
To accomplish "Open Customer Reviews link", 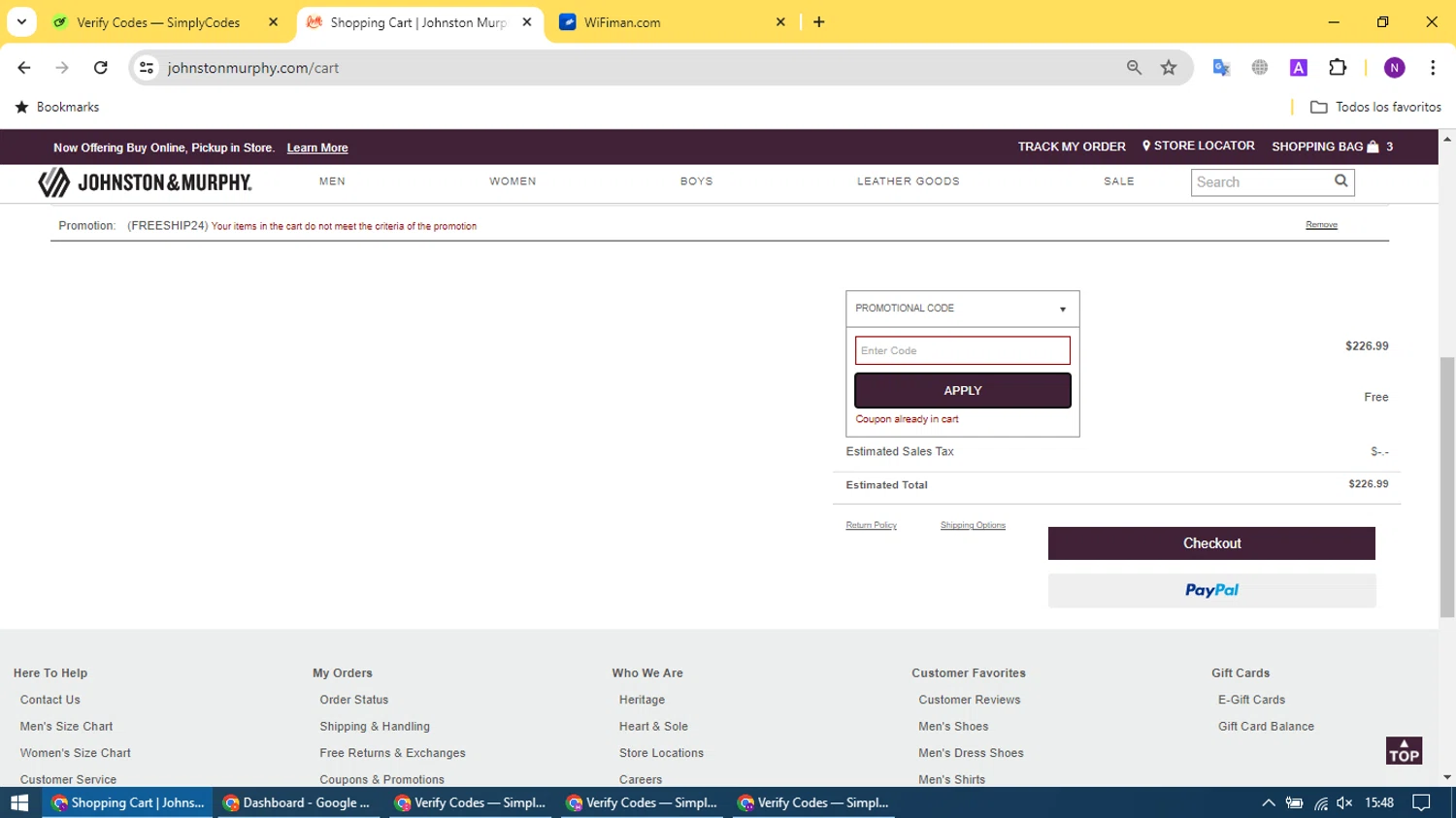I will pyautogui.click(x=970, y=700).
